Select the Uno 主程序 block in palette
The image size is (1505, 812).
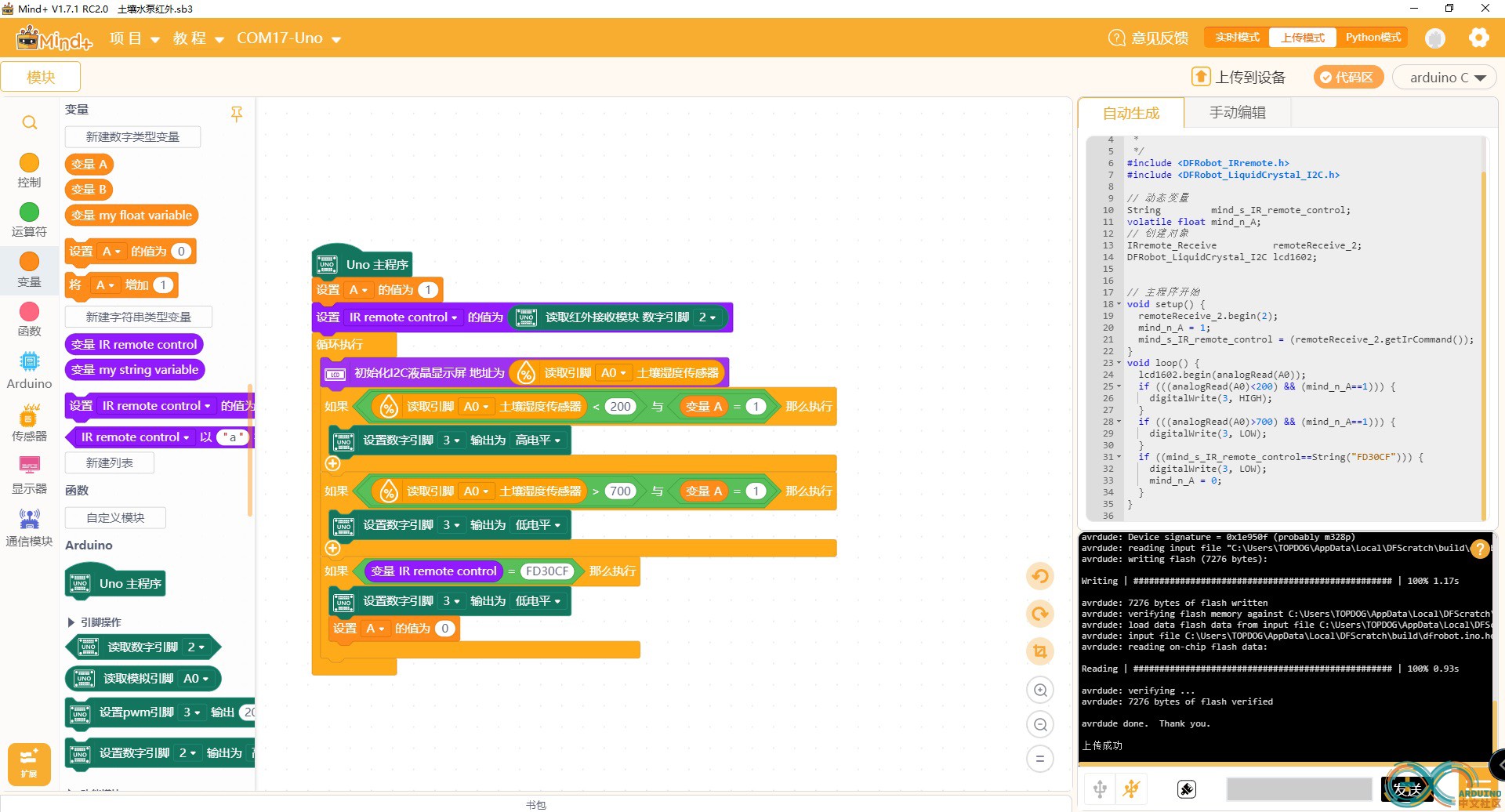[115, 582]
